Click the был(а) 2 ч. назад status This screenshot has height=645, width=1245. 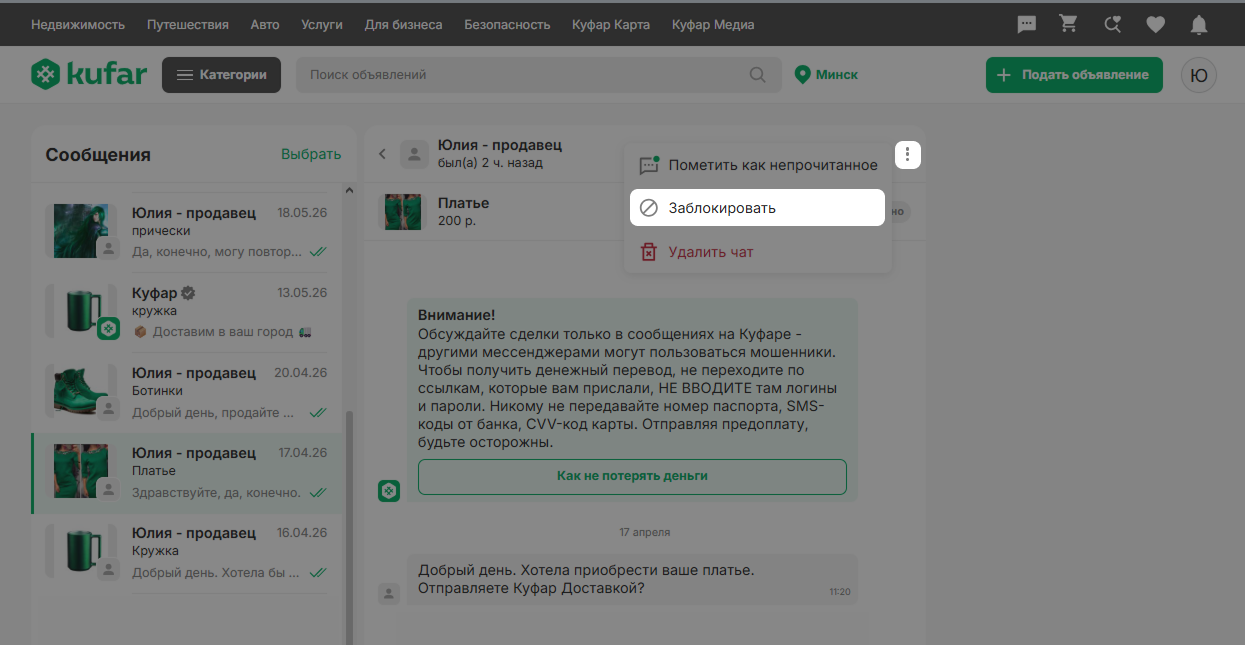click(490, 162)
